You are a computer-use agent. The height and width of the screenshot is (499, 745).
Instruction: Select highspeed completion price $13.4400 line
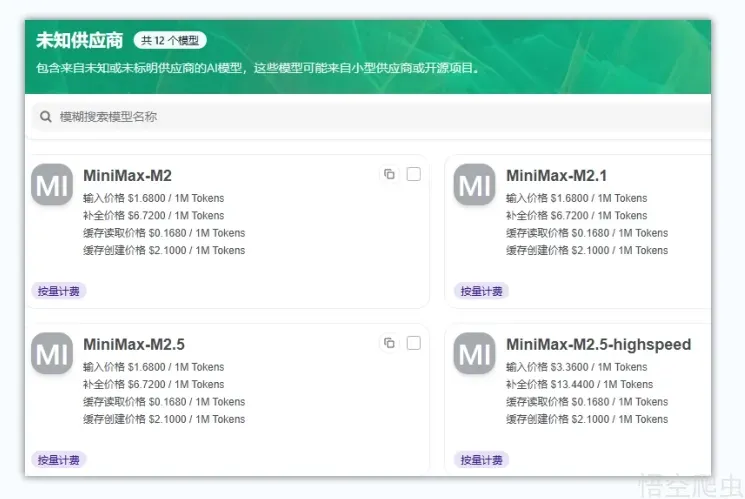579,384
